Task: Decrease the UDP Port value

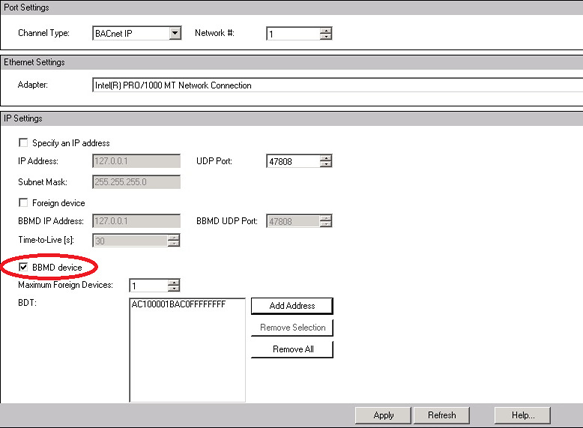Action: [x=326, y=164]
